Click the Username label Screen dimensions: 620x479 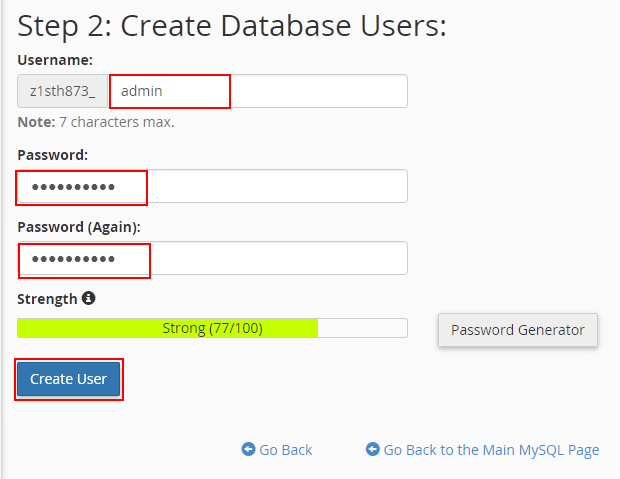55,60
